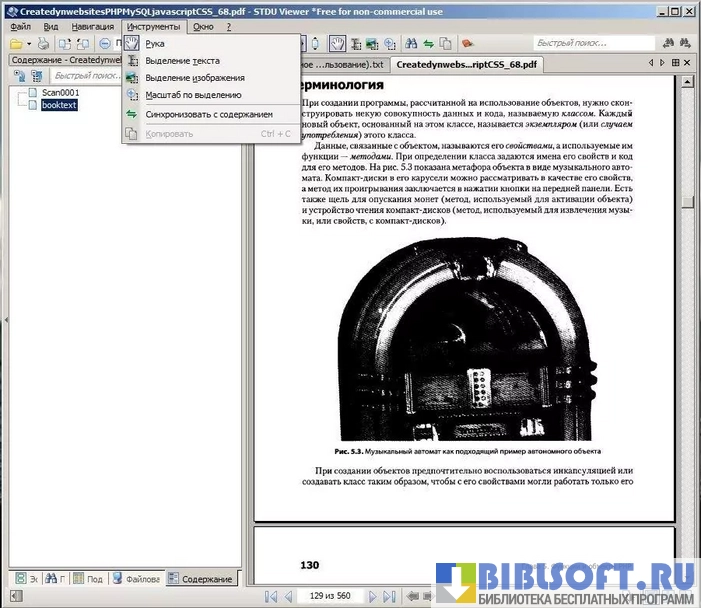Click the print icon in toolbar
Viewport: 701px width, 608px height.
coord(43,44)
